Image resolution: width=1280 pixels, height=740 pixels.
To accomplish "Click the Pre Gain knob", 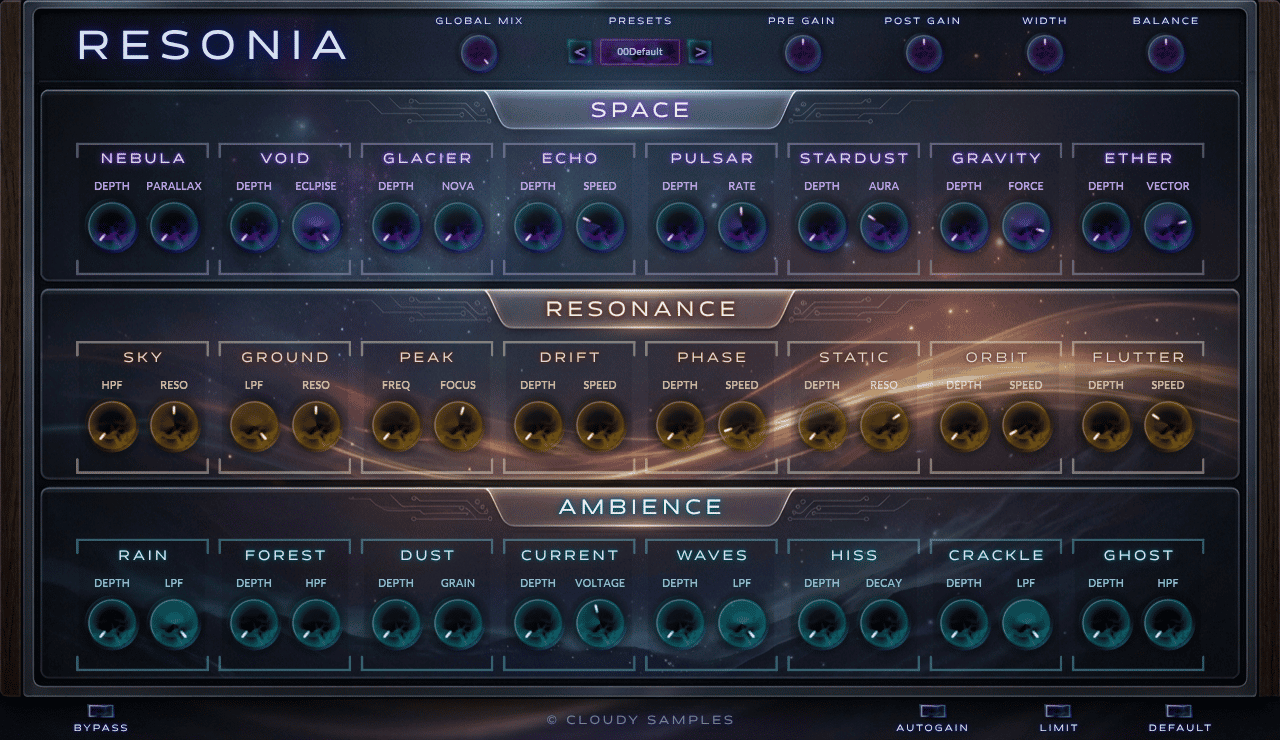I will pos(803,53).
